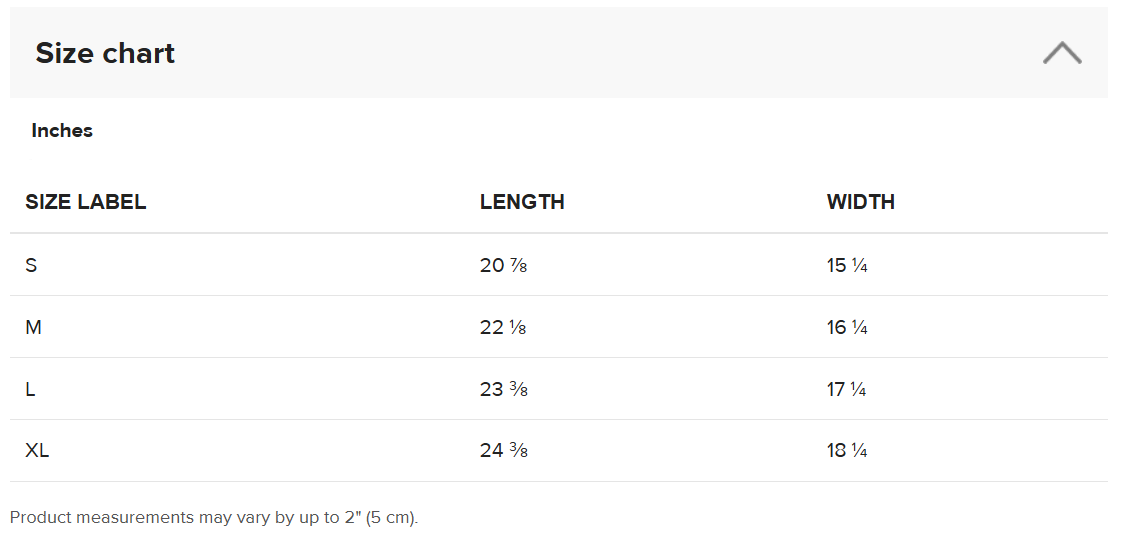Screen dimensions: 1123x534
Task: Click the 22 ⅛ length value
Action: (503, 328)
